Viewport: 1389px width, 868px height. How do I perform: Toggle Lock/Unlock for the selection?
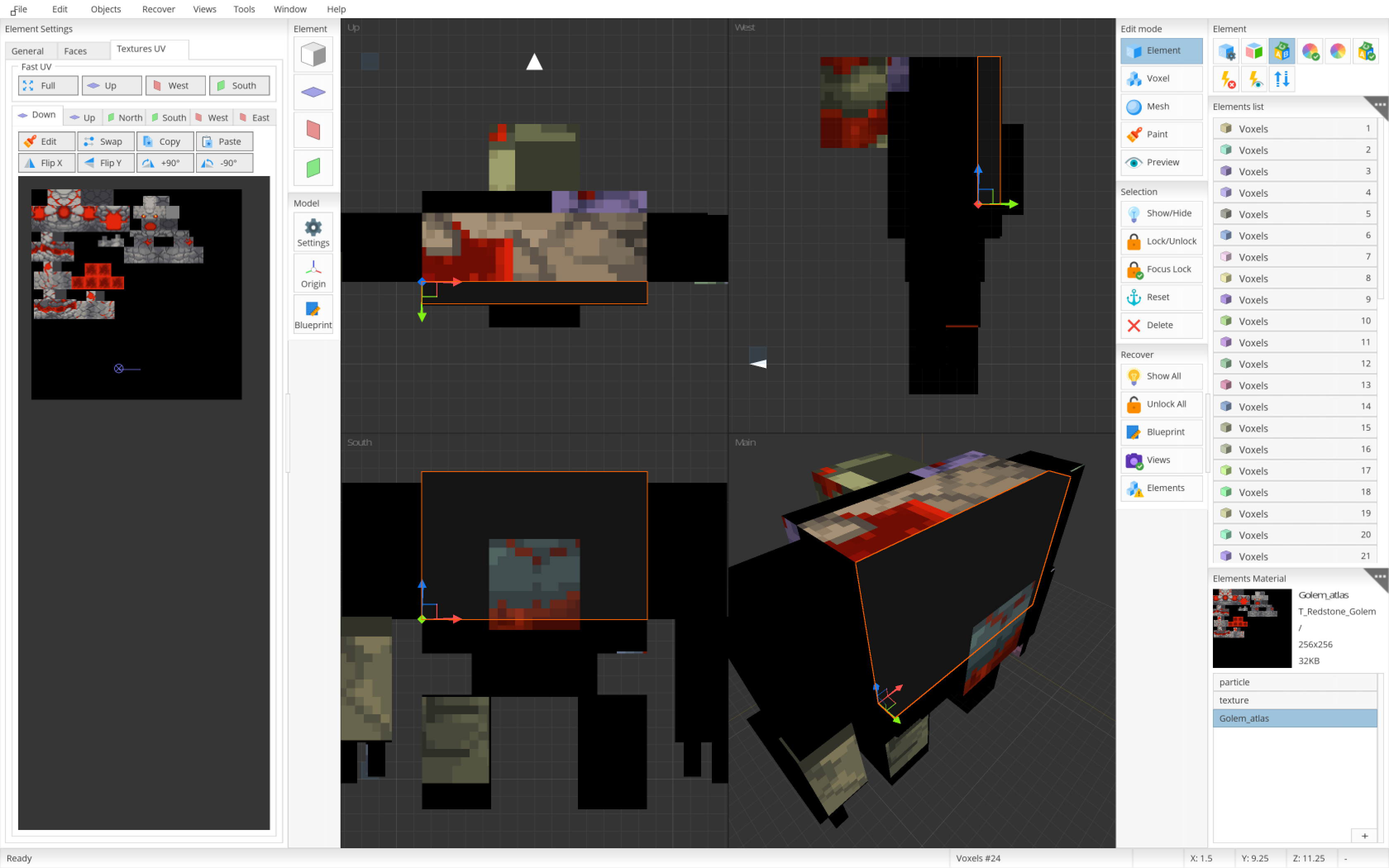point(1161,242)
